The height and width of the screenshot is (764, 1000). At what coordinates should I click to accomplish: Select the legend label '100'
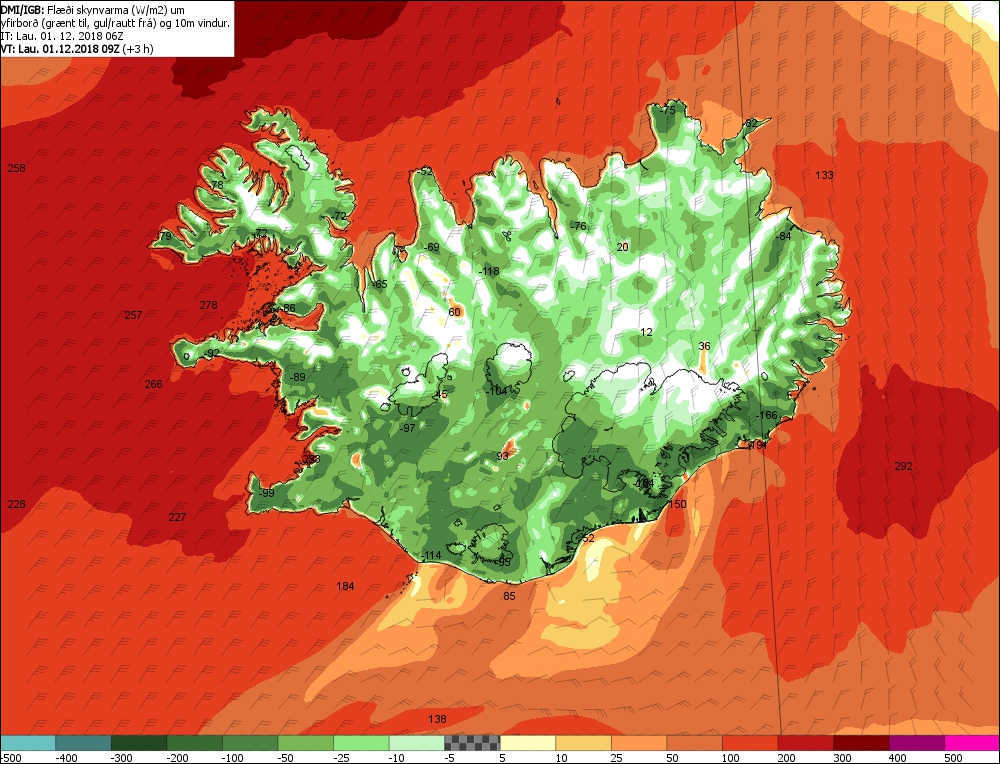(x=732, y=758)
